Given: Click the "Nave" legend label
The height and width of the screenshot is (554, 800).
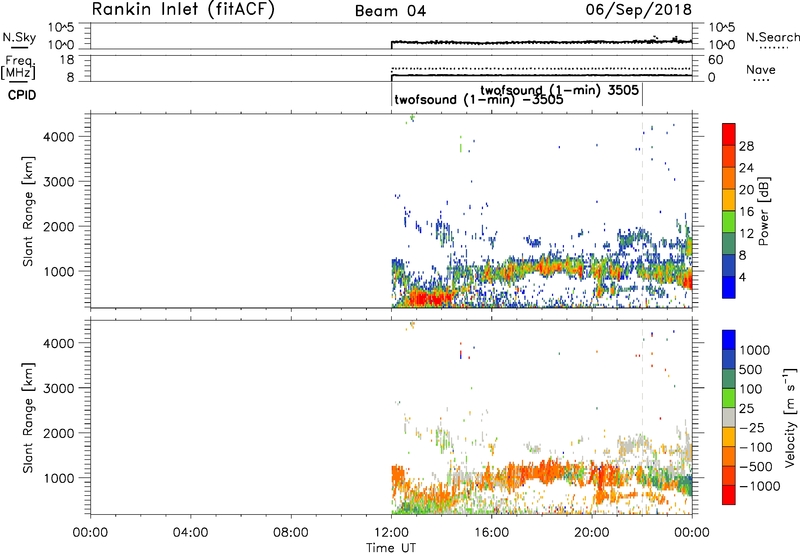Looking at the screenshot, I should (x=761, y=69).
